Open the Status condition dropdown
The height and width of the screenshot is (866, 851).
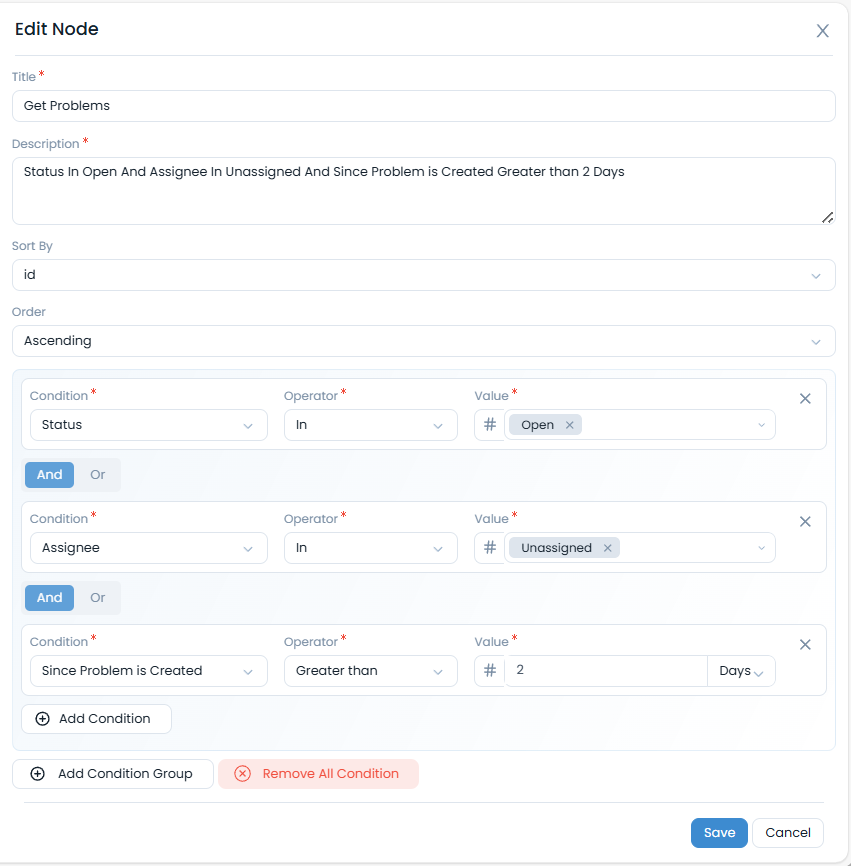(x=148, y=425)
